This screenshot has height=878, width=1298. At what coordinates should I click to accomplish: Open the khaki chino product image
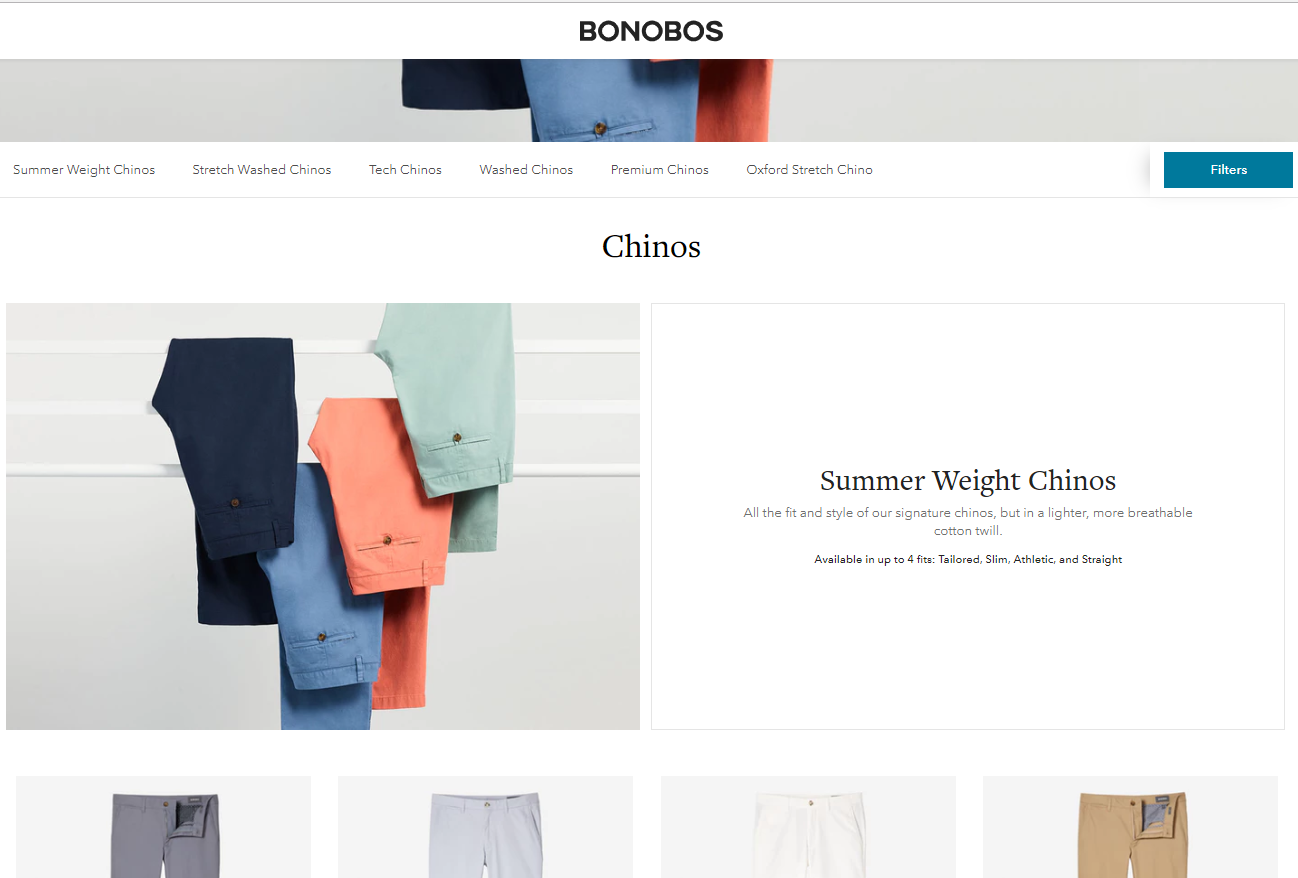point(1130,827)
